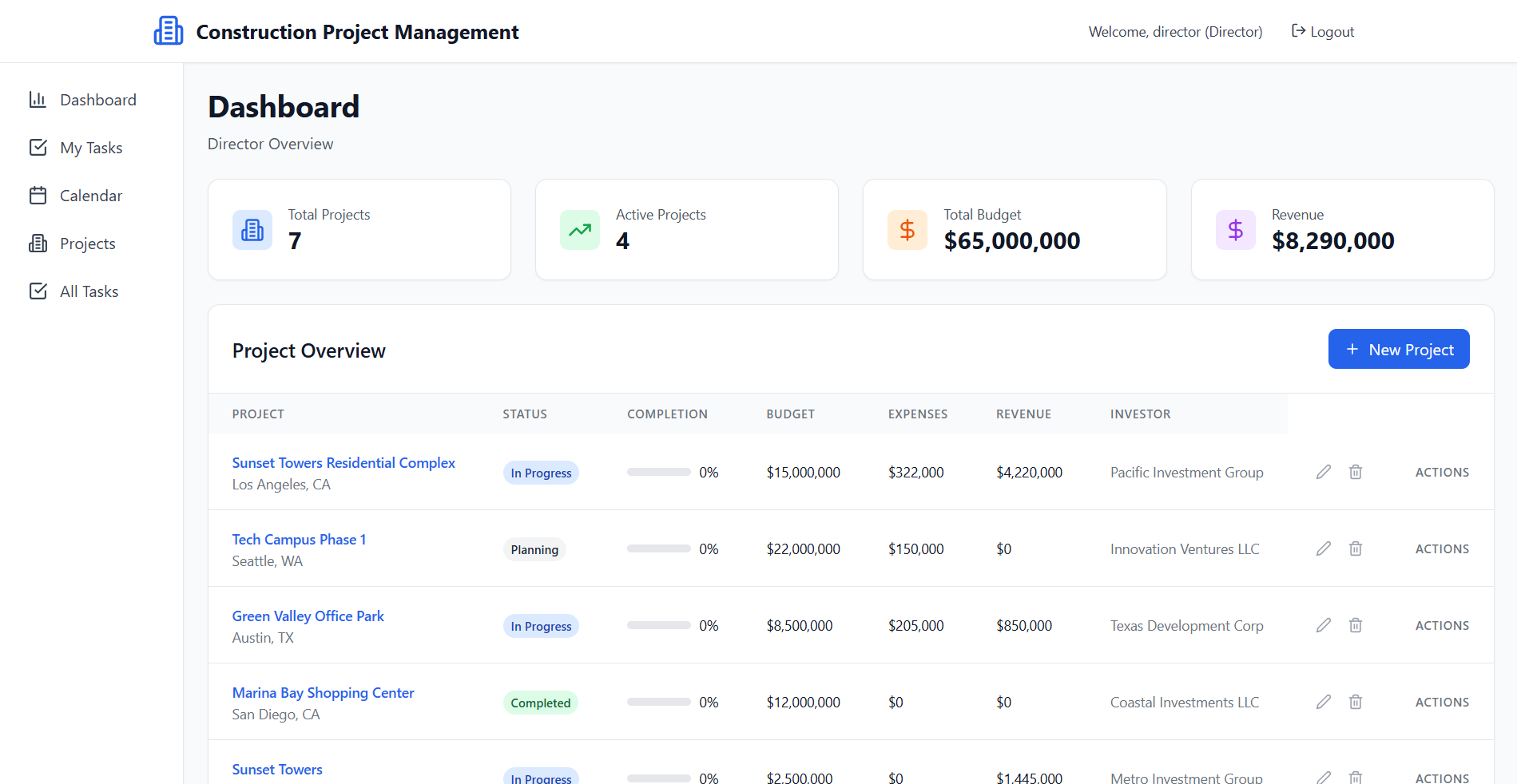Screen dimensions: 1517x784
Task: Navigate to Projects in the sidebar
Action: pos(87,244)
